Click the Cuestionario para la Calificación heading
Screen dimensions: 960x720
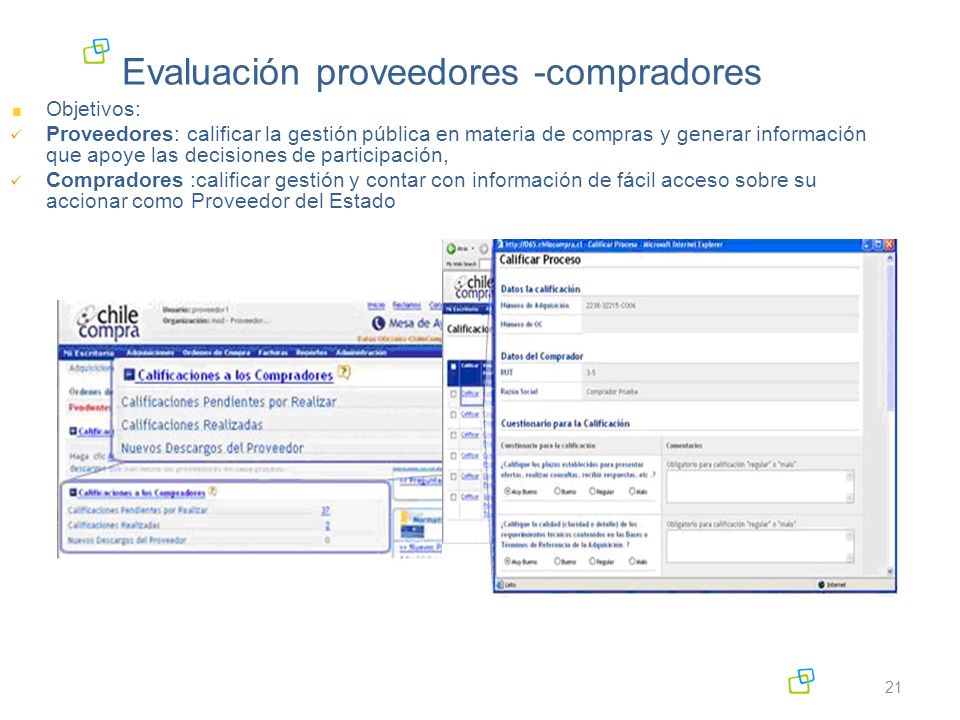pyautogui.click(x=564, y=424)
